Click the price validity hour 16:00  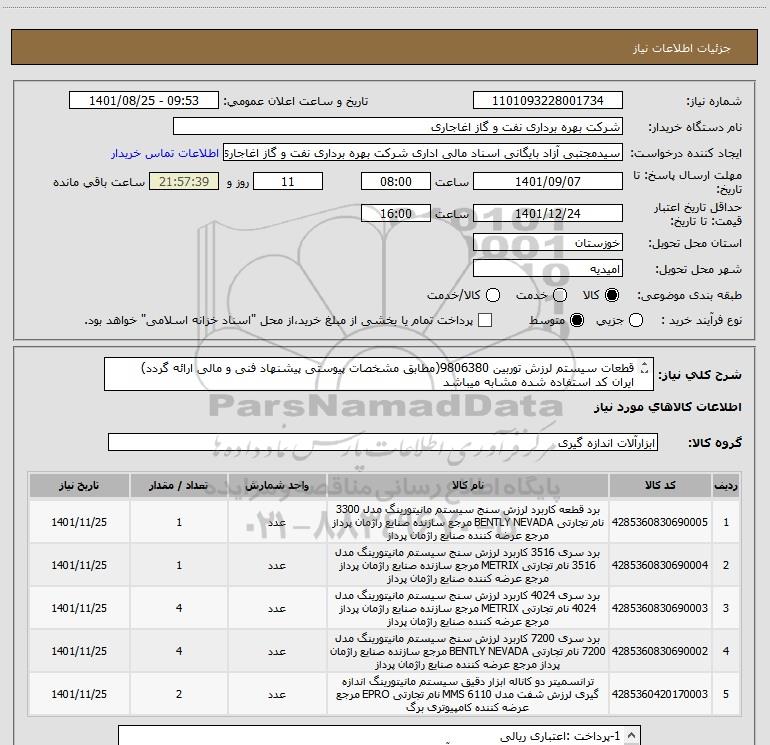coord(396,213)
